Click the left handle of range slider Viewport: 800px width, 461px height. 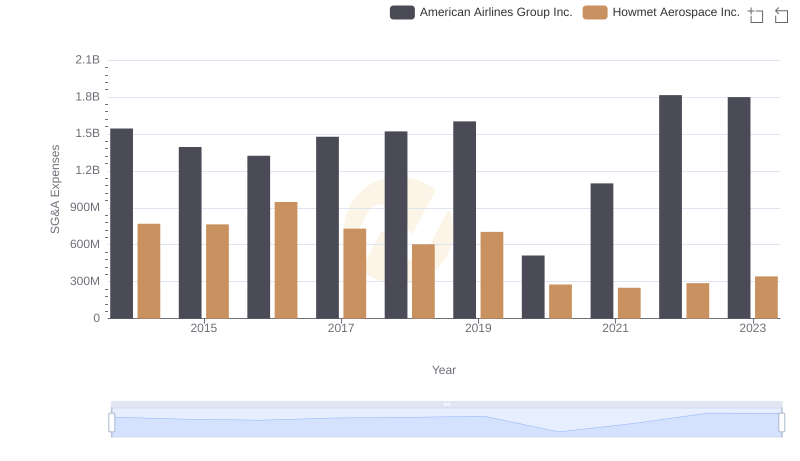pyautogui.click(x=112, y=423)
